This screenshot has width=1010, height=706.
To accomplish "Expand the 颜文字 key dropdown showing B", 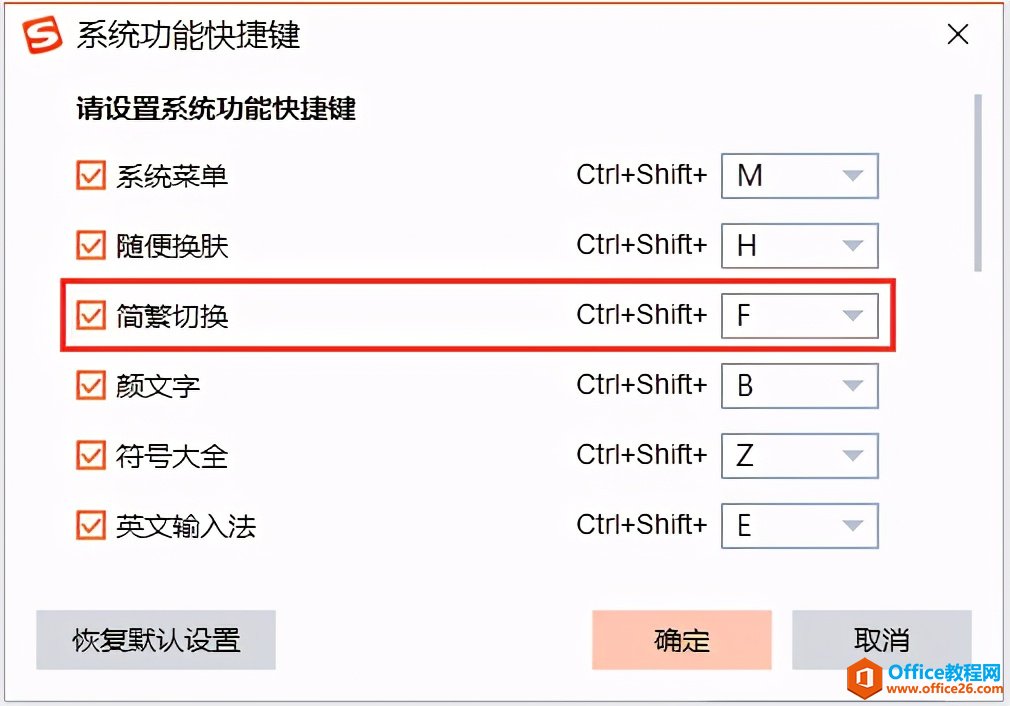I will tap(799, 386).
